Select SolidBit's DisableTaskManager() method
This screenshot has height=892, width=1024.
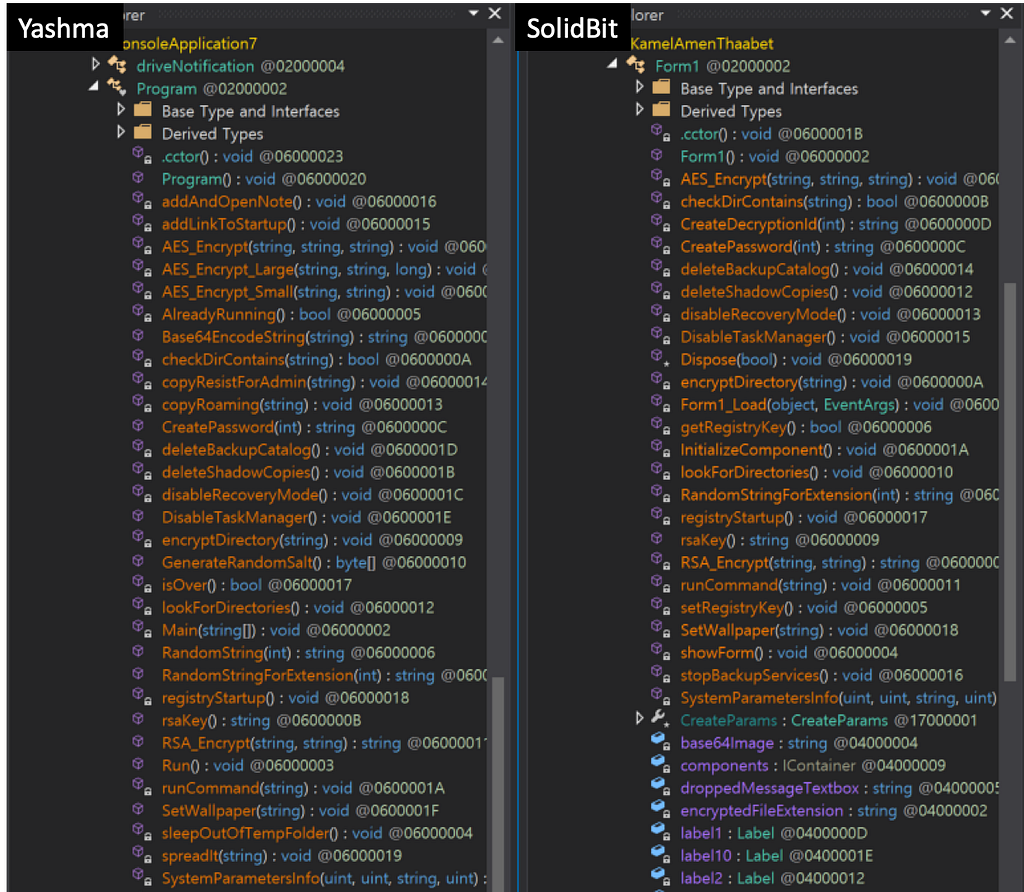tap(825, 337)
